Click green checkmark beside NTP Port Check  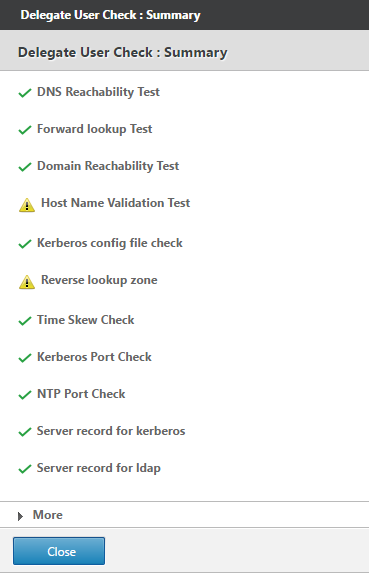25,395
